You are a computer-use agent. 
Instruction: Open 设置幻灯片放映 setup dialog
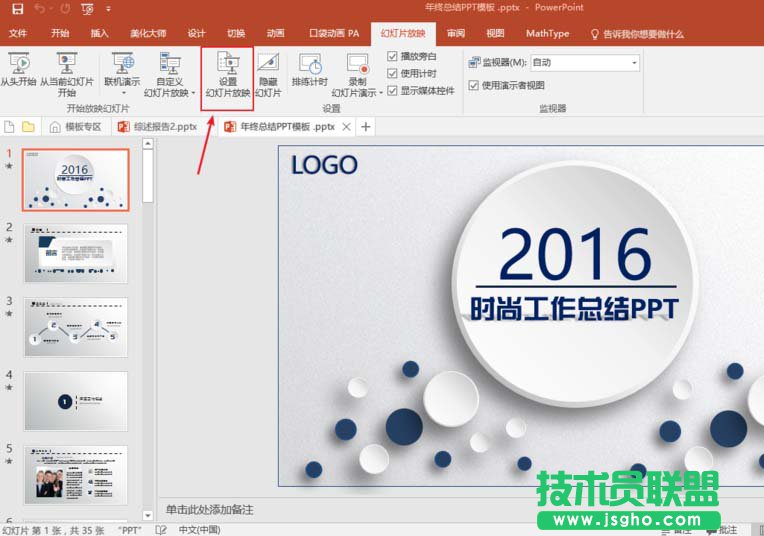(228, 74)
